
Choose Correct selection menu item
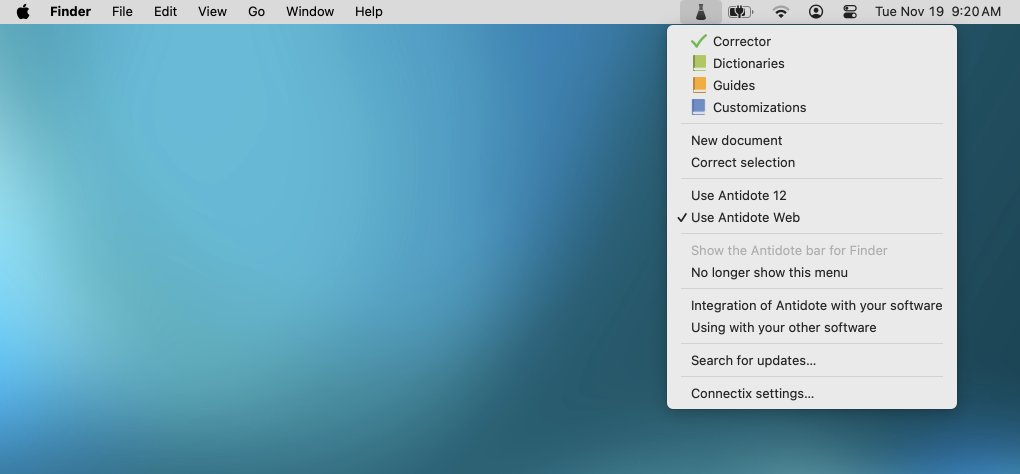click(743, 163)
